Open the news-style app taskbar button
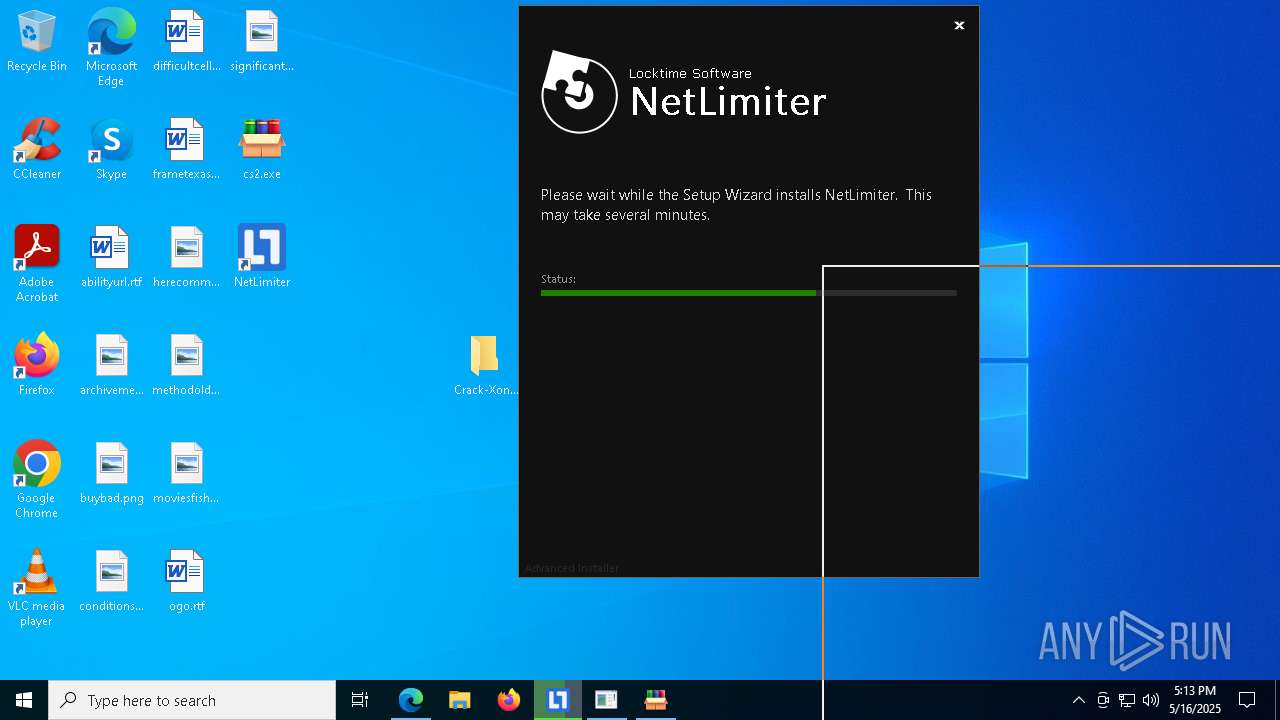This screenshot has width=1280, height=720. (x=606, y=700)
